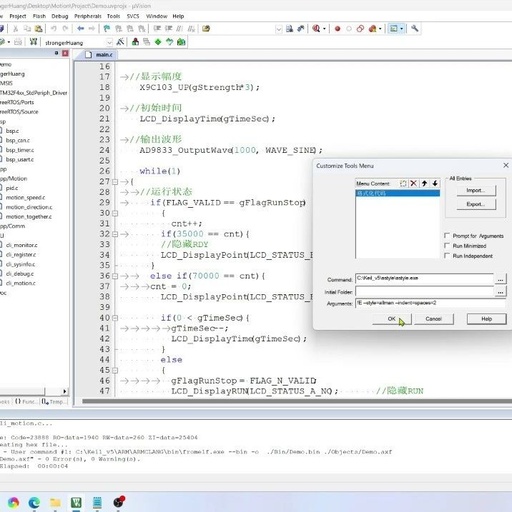Viewport: 512px width, 512px height.
Task: Navigate forwards with the right arrow icon
Action: pos(92,29)
